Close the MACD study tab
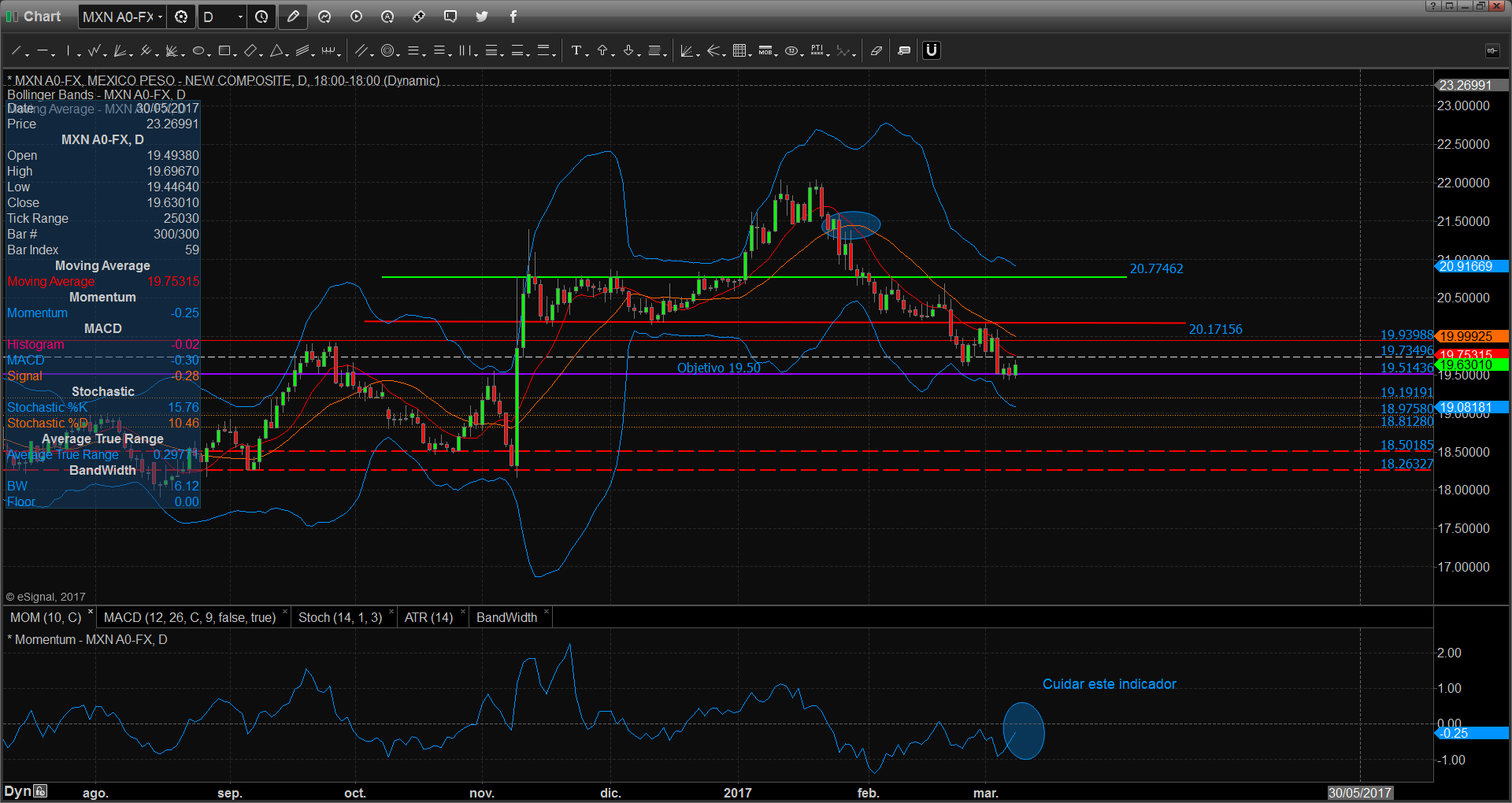Viewport: 1512px width, 803px height. point(284,612)
